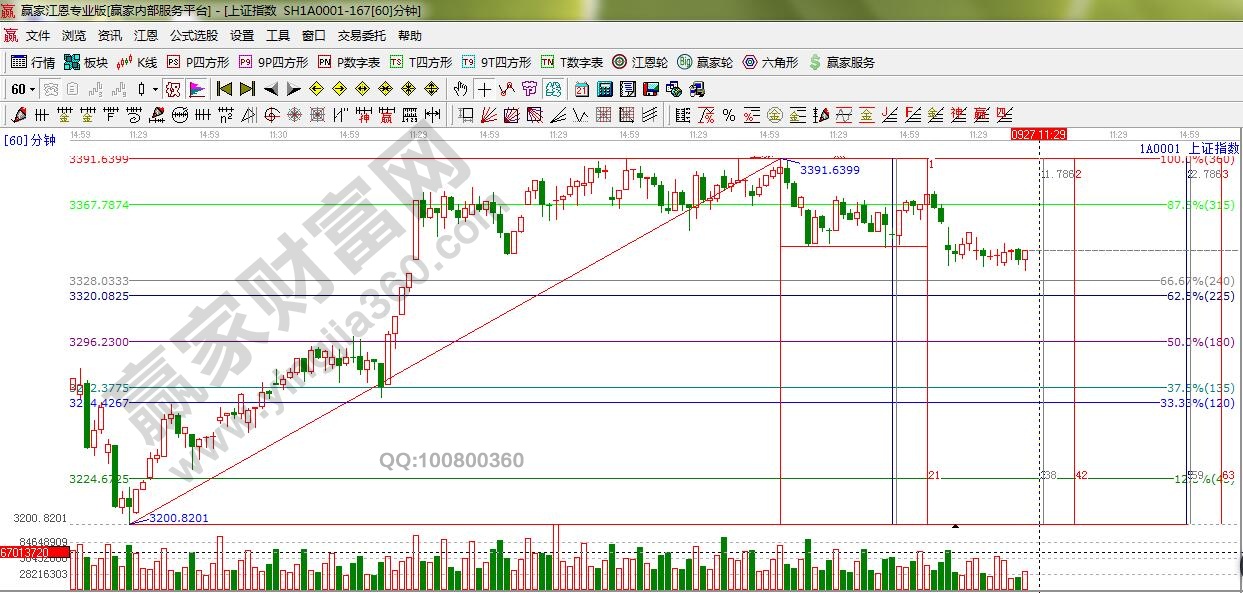1243x593 pixels.
Task: Open the K线 candlestick chart view
Action: point(137,62)
